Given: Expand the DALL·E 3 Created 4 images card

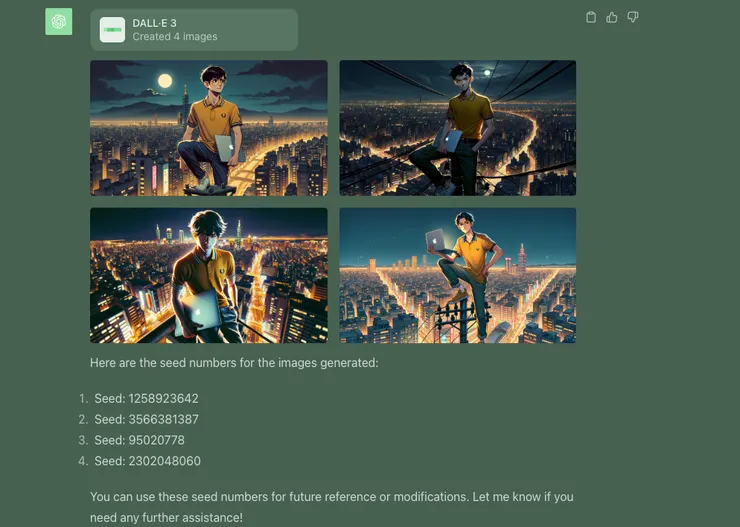Looking at the screenshot, I should tap(194, 30).
